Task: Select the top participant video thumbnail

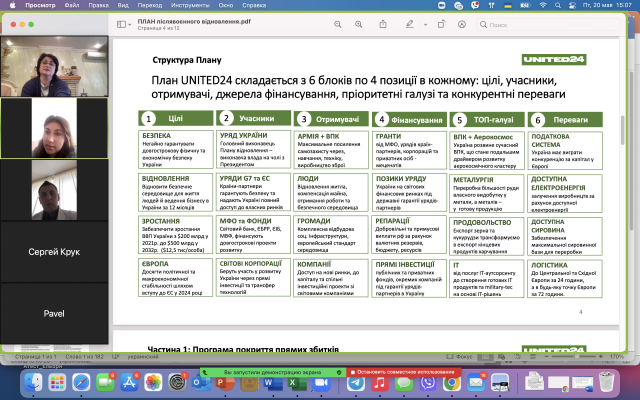Action: click(54, 66)
